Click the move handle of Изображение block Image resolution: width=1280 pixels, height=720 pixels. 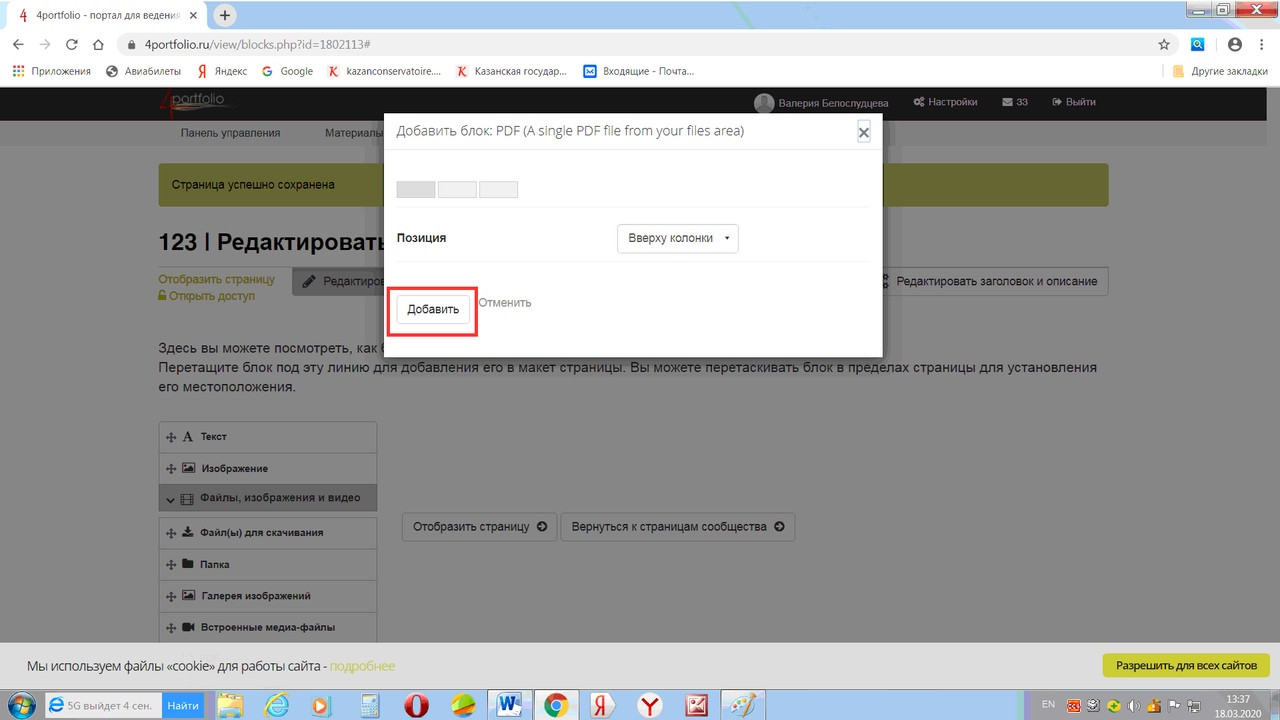[x=171, y=468]
